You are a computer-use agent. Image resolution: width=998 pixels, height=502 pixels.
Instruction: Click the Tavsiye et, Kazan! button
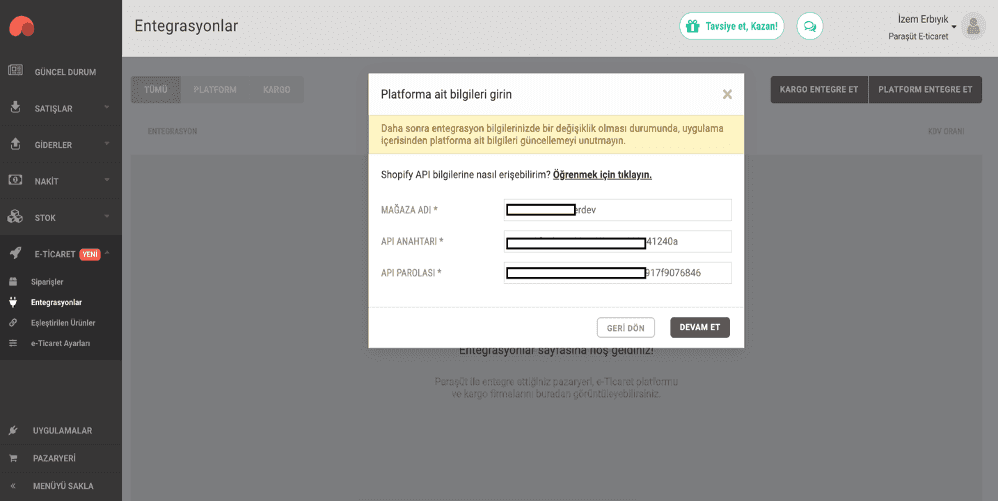coord(732,26)
